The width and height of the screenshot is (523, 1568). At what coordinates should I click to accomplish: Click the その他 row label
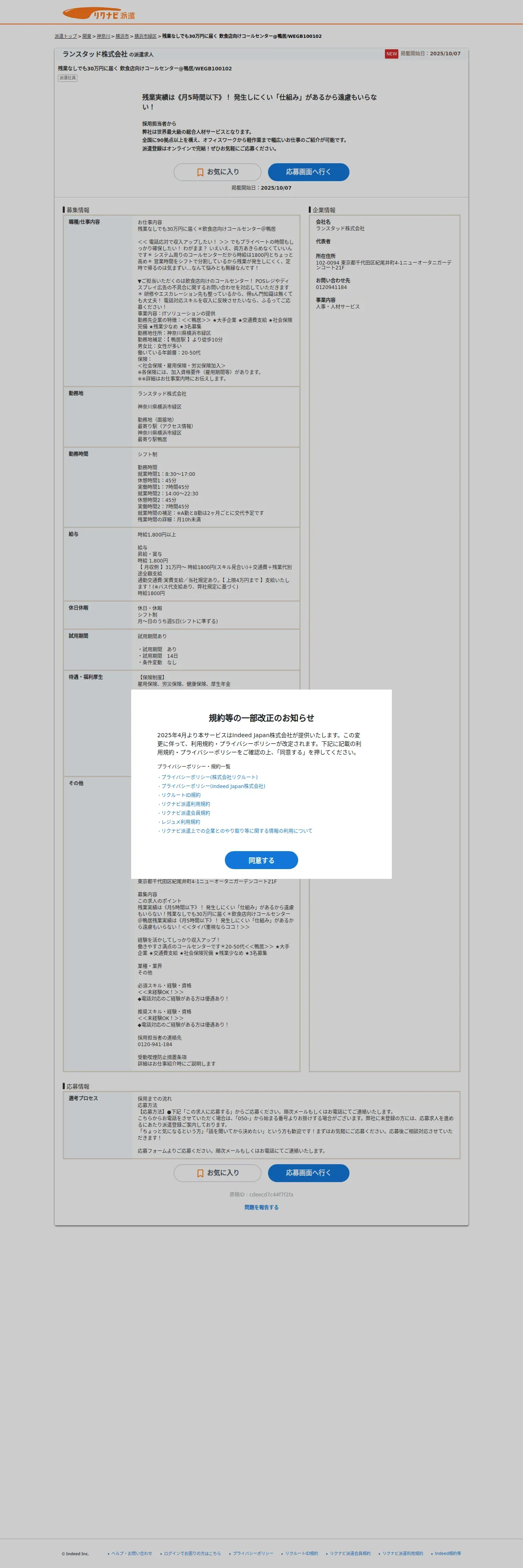pyautogui.click(x=76, y=784)
